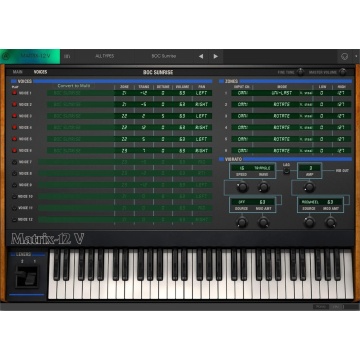Click the Vibrato amp Source knob
The width and height of the screenshot is (360, 360).
[x=309, y=222]
